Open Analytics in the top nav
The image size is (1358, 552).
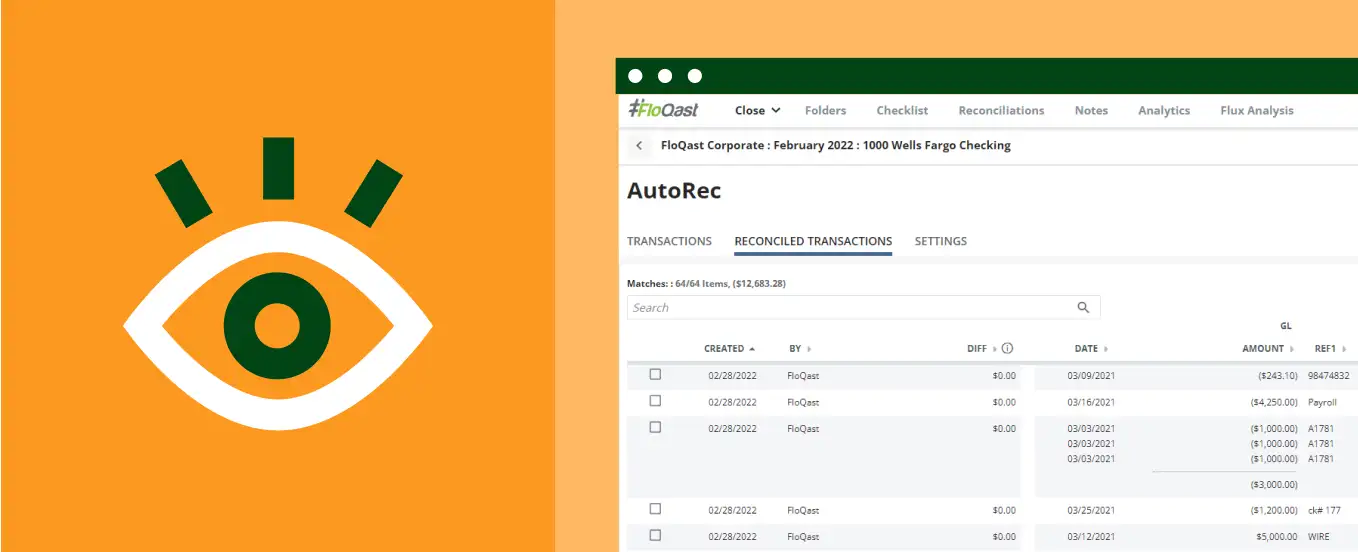[1164, 111]
